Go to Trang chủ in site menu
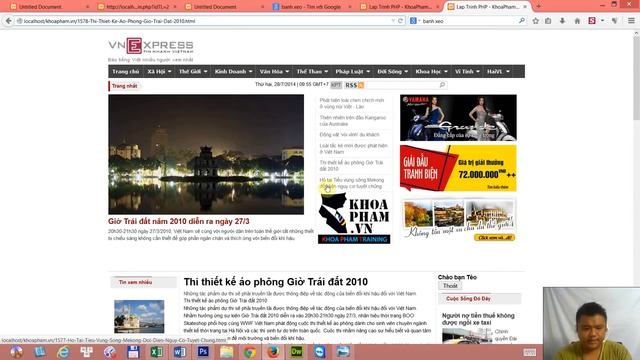640x360 pixels. [x=126, y=71]
